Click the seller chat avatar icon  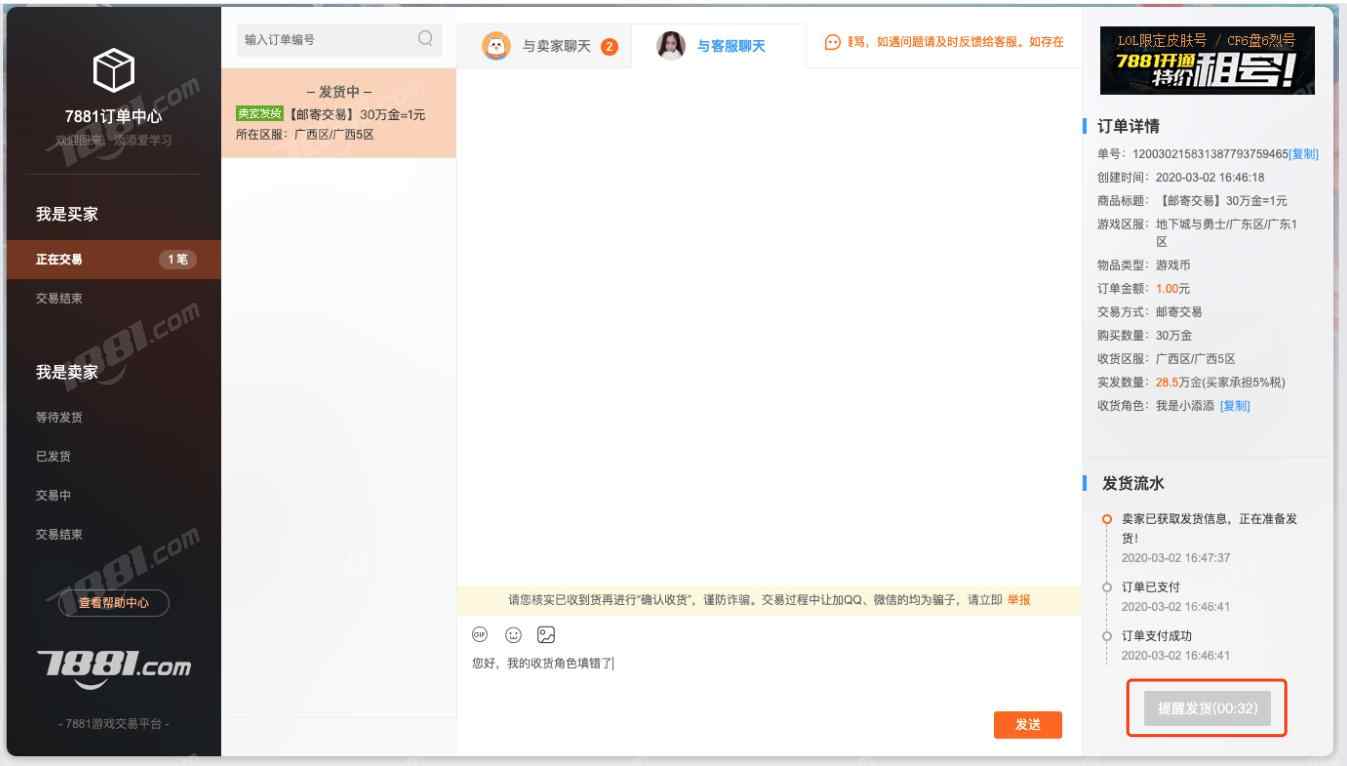coord(495,46)
